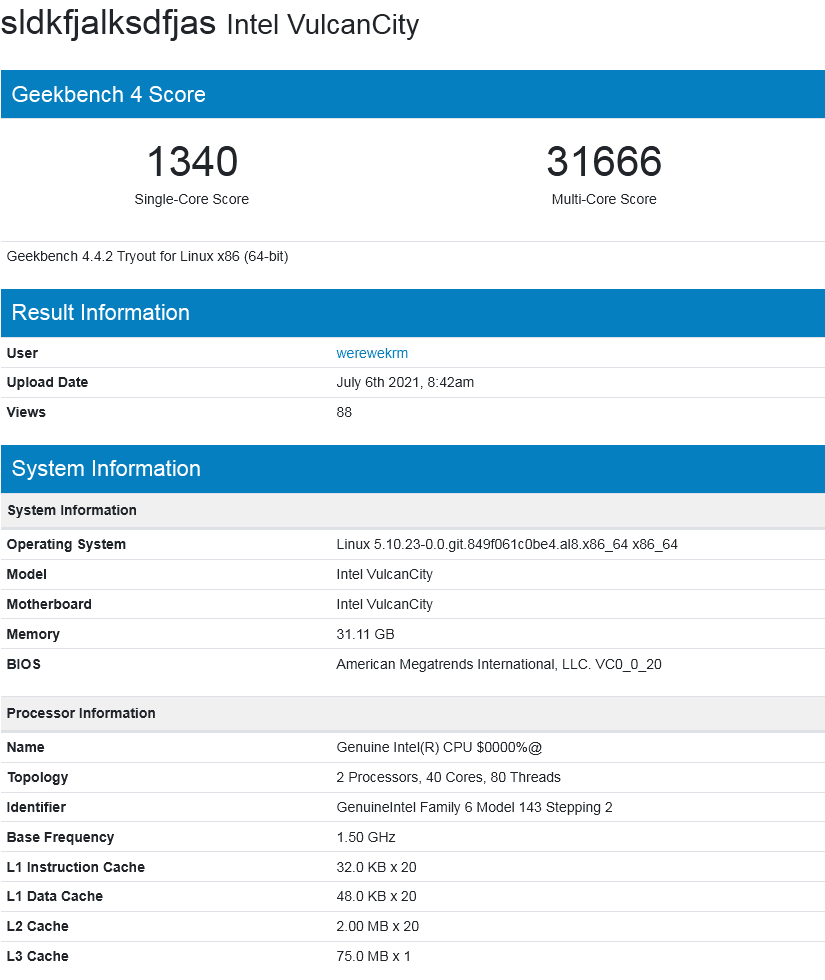825x980 pixels.
Task: Click the Upload Date label
Action: click(x=48, y=382)
